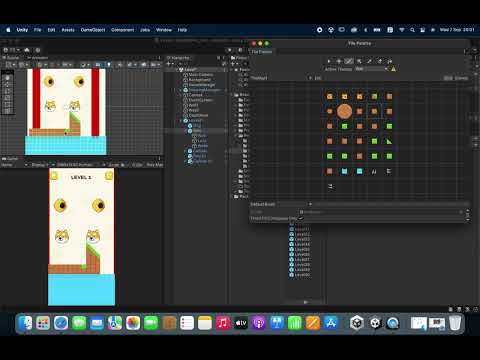
Task: Open the App Store from the dock
Action: (331, 323)
